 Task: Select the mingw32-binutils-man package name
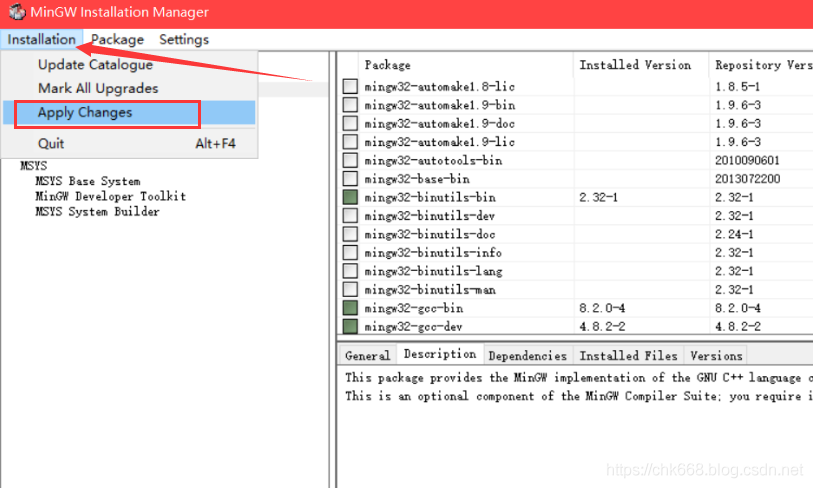[x=430, y=289]
